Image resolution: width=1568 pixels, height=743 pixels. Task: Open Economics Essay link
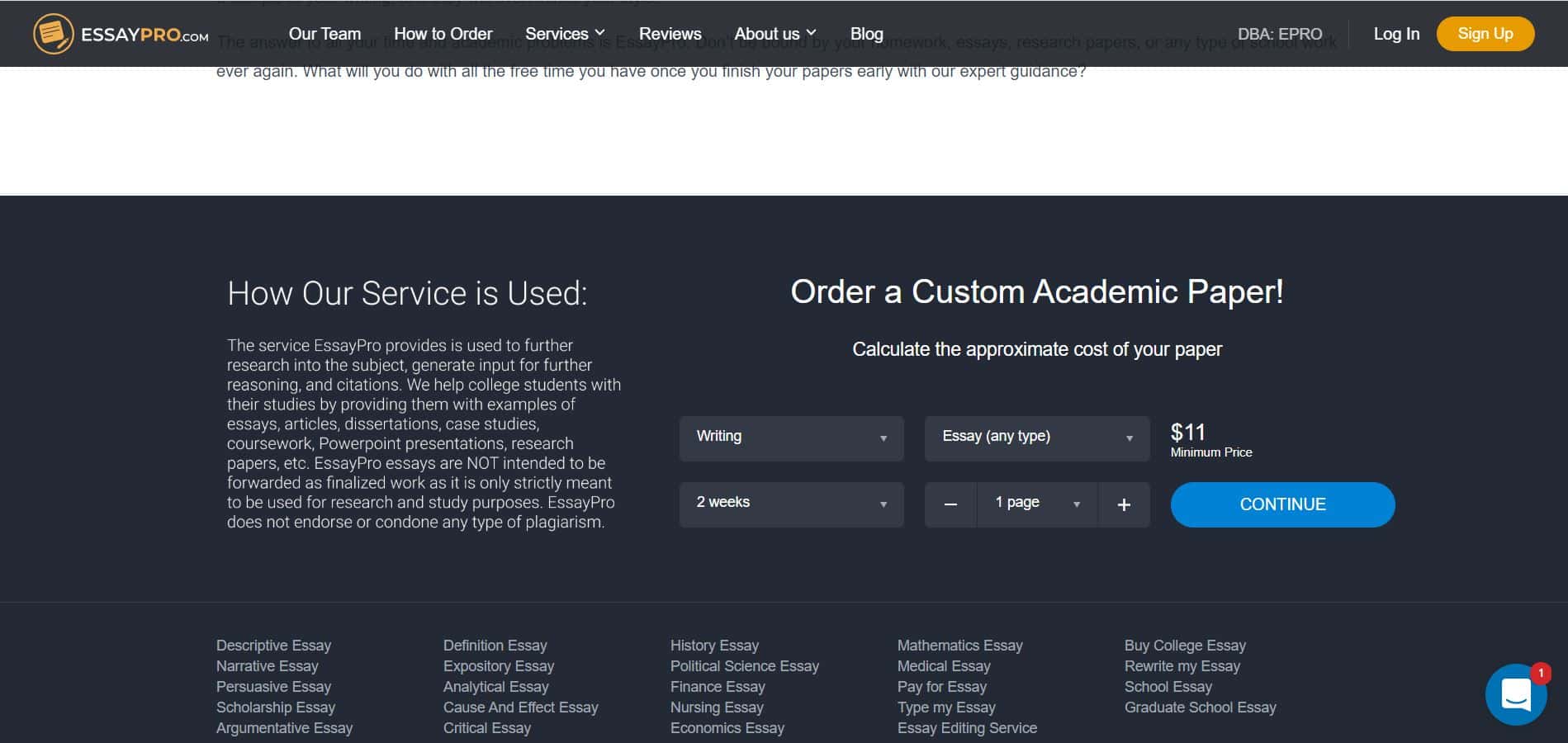click(x=727, y=728)
